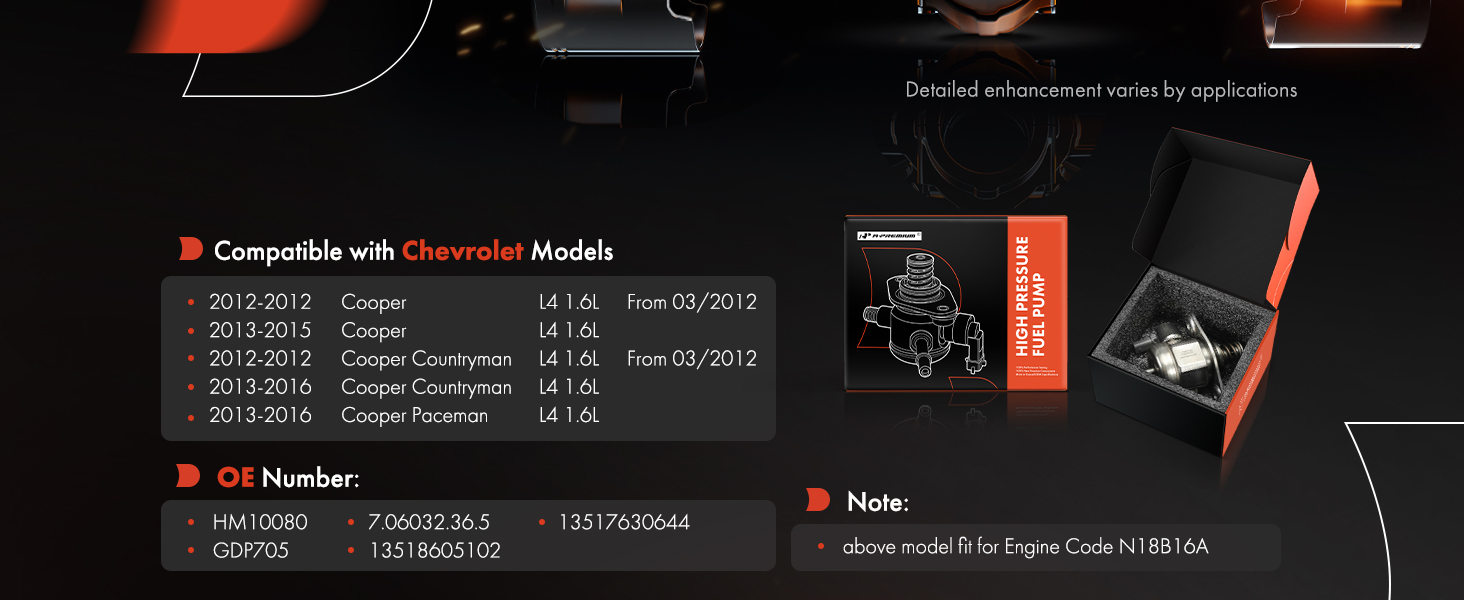Click the orange D icon beside OE Number
Screen dimensions: 1464x600
click(x=188, y=476)
